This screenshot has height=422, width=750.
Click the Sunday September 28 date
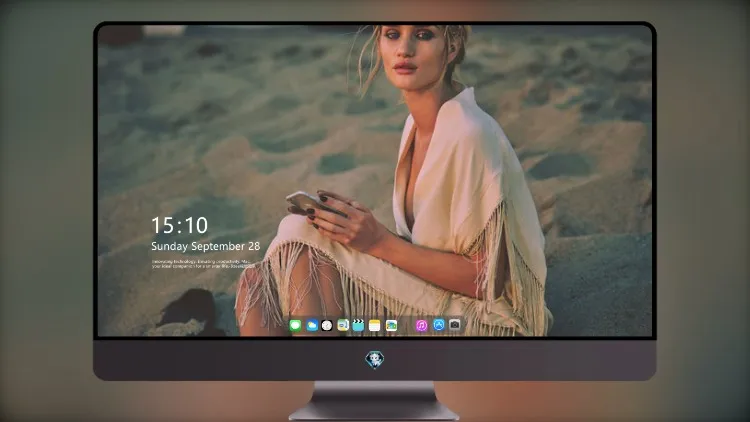[206, 246]
